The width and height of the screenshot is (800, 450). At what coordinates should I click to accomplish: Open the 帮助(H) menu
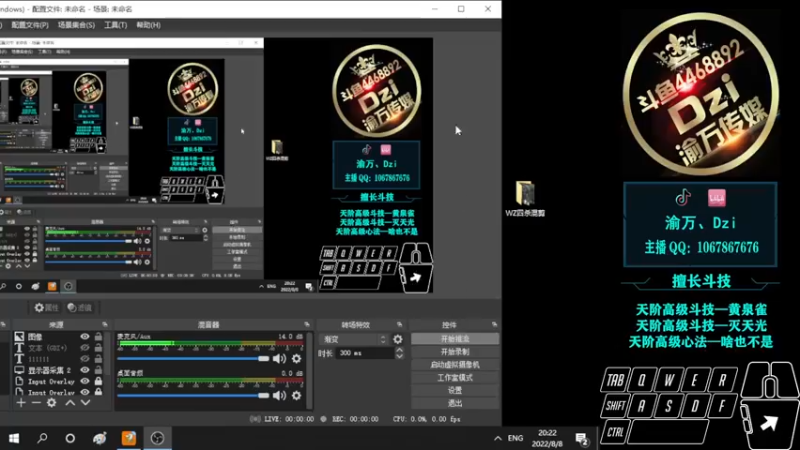point(148,25)
